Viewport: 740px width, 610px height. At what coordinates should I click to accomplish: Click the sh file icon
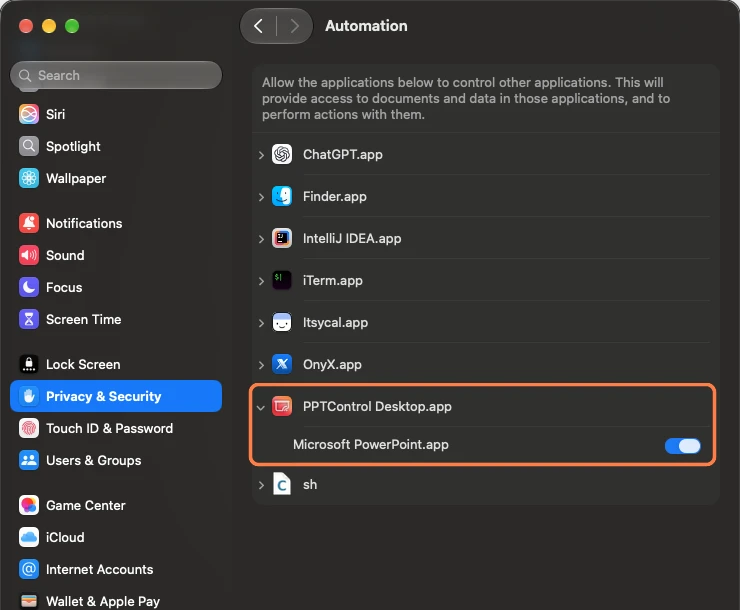pos(282,484)
